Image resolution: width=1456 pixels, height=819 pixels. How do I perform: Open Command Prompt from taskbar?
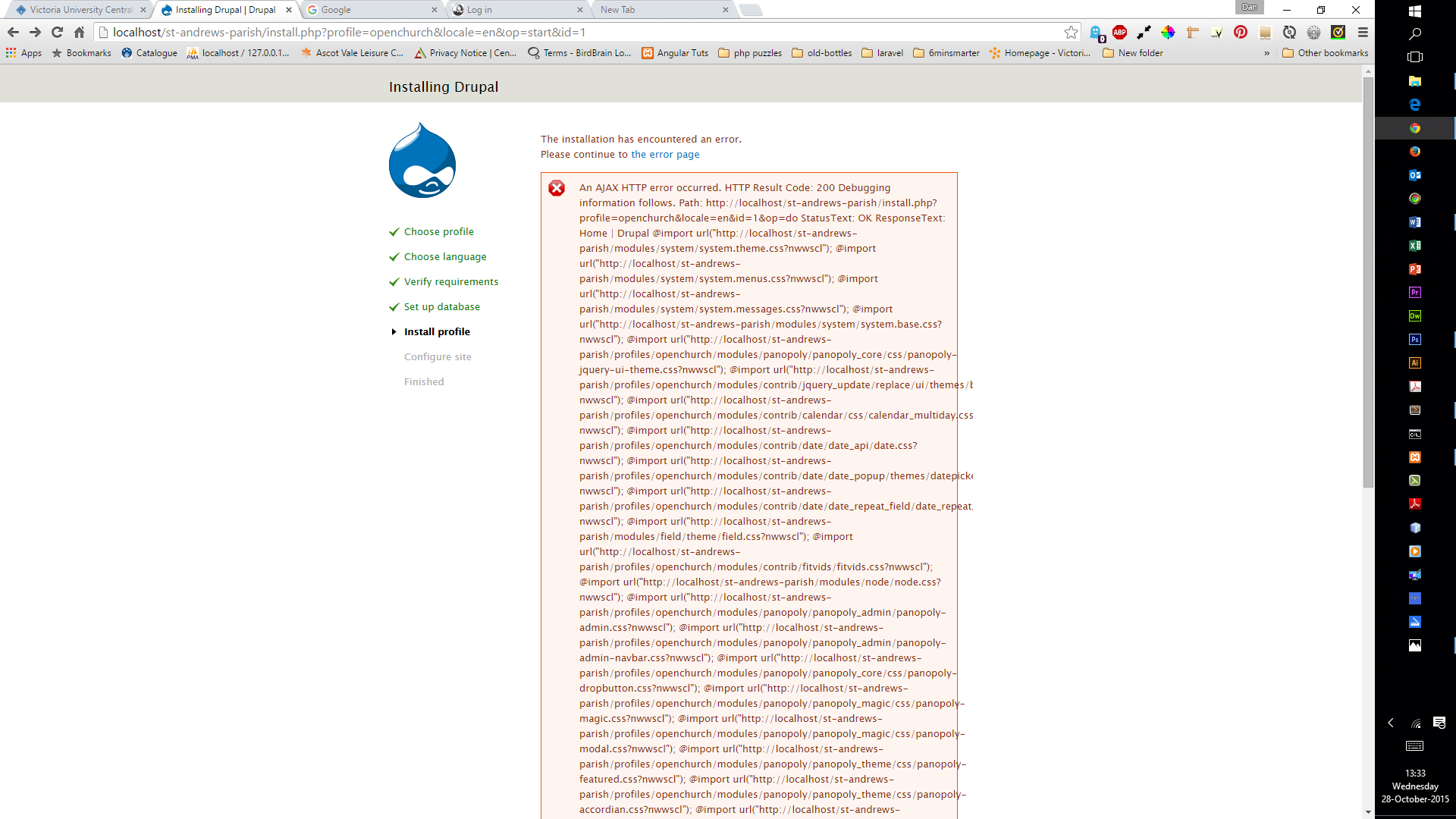[1415, 434]
